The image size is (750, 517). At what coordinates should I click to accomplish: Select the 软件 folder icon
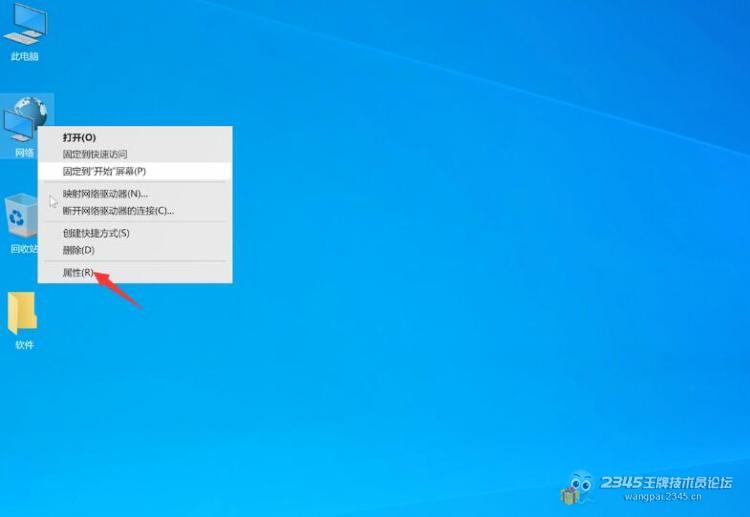click(23, 320)
